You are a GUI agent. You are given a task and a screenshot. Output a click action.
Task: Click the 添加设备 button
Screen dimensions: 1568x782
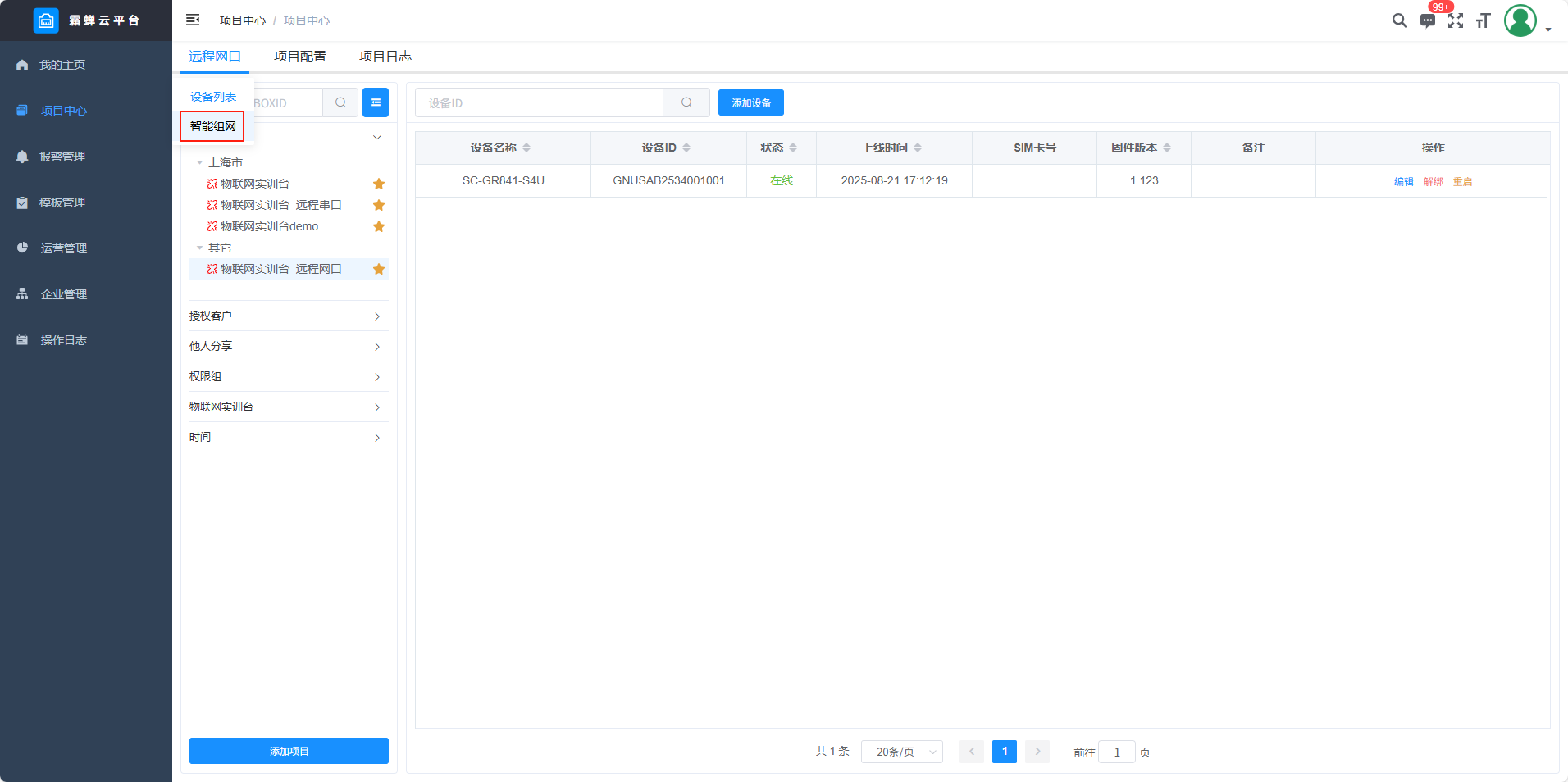[750, 102]
